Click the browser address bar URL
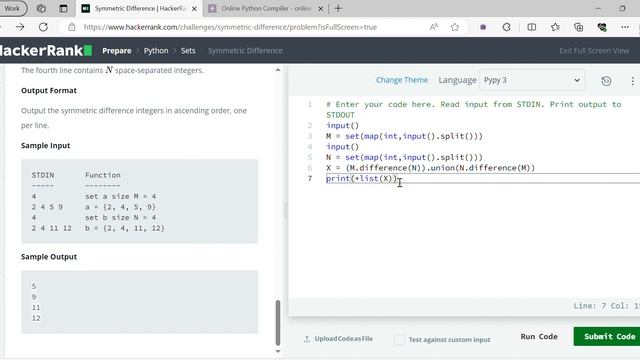 pos(230,27)
